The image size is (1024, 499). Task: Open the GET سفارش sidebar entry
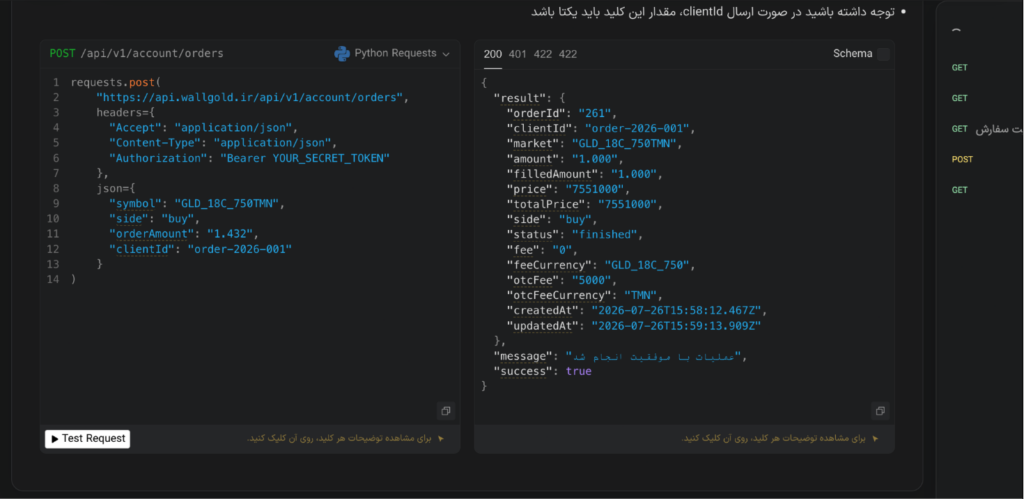tap(986, 129)
